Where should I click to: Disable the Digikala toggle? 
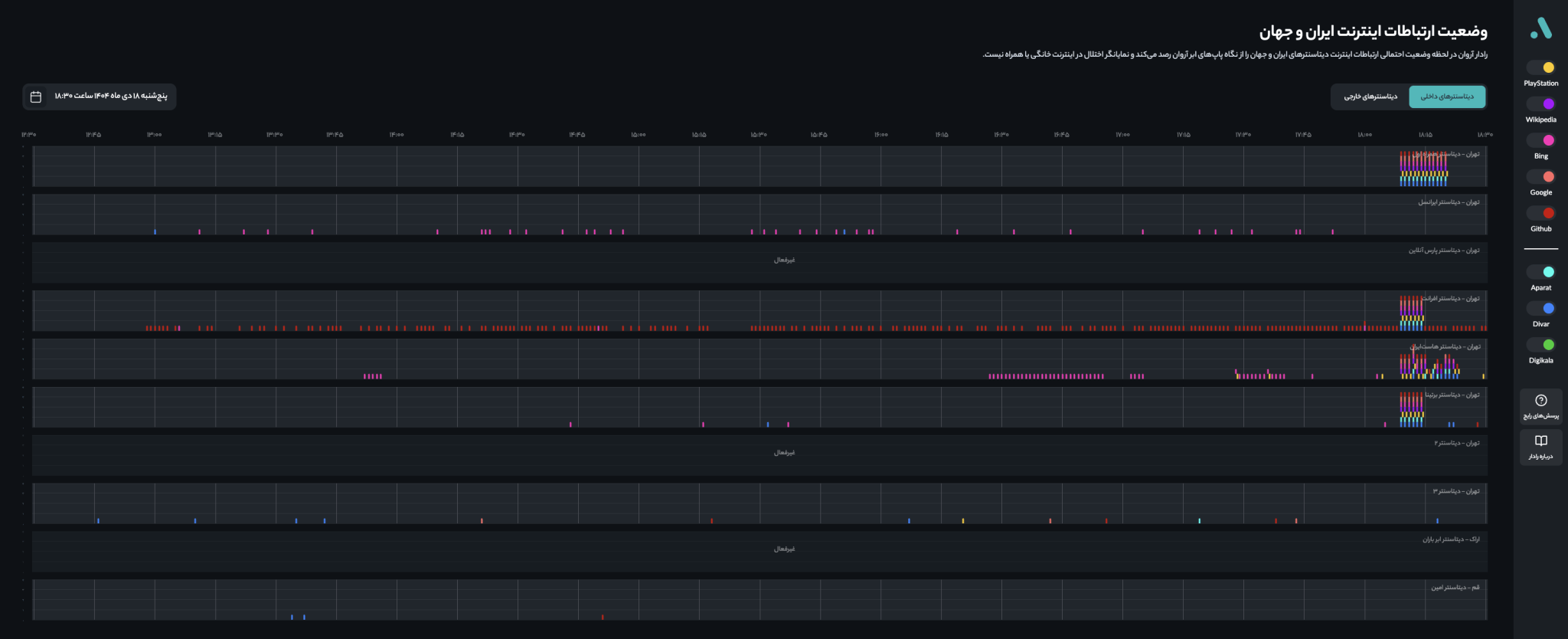1540,345
